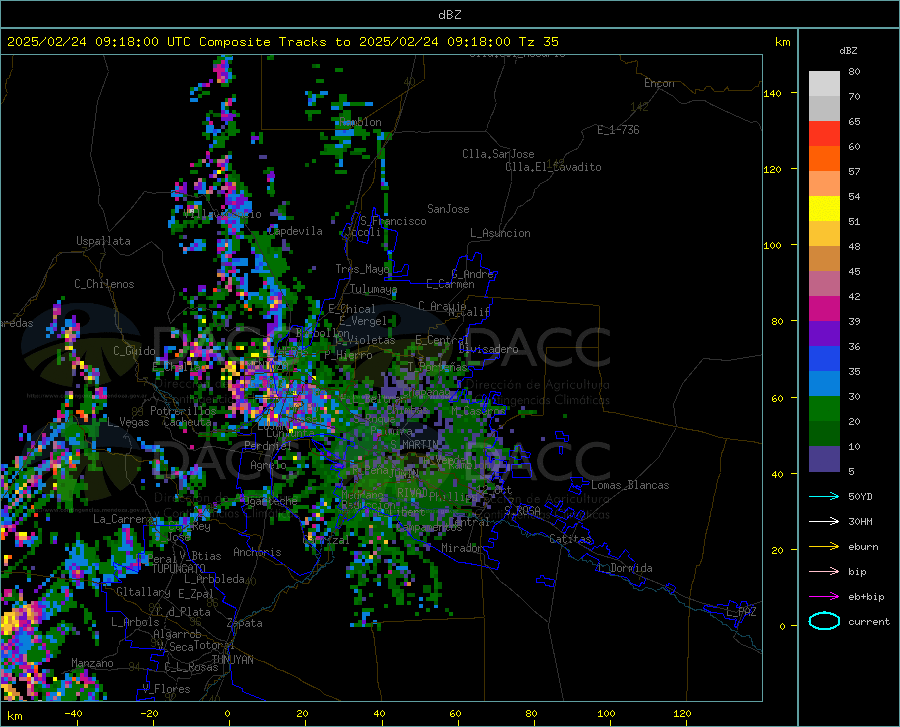The height and width of the screenshot is (727, 900).
Task: Select the mauve 42-45 dBZ swatch
Action: 824,284
